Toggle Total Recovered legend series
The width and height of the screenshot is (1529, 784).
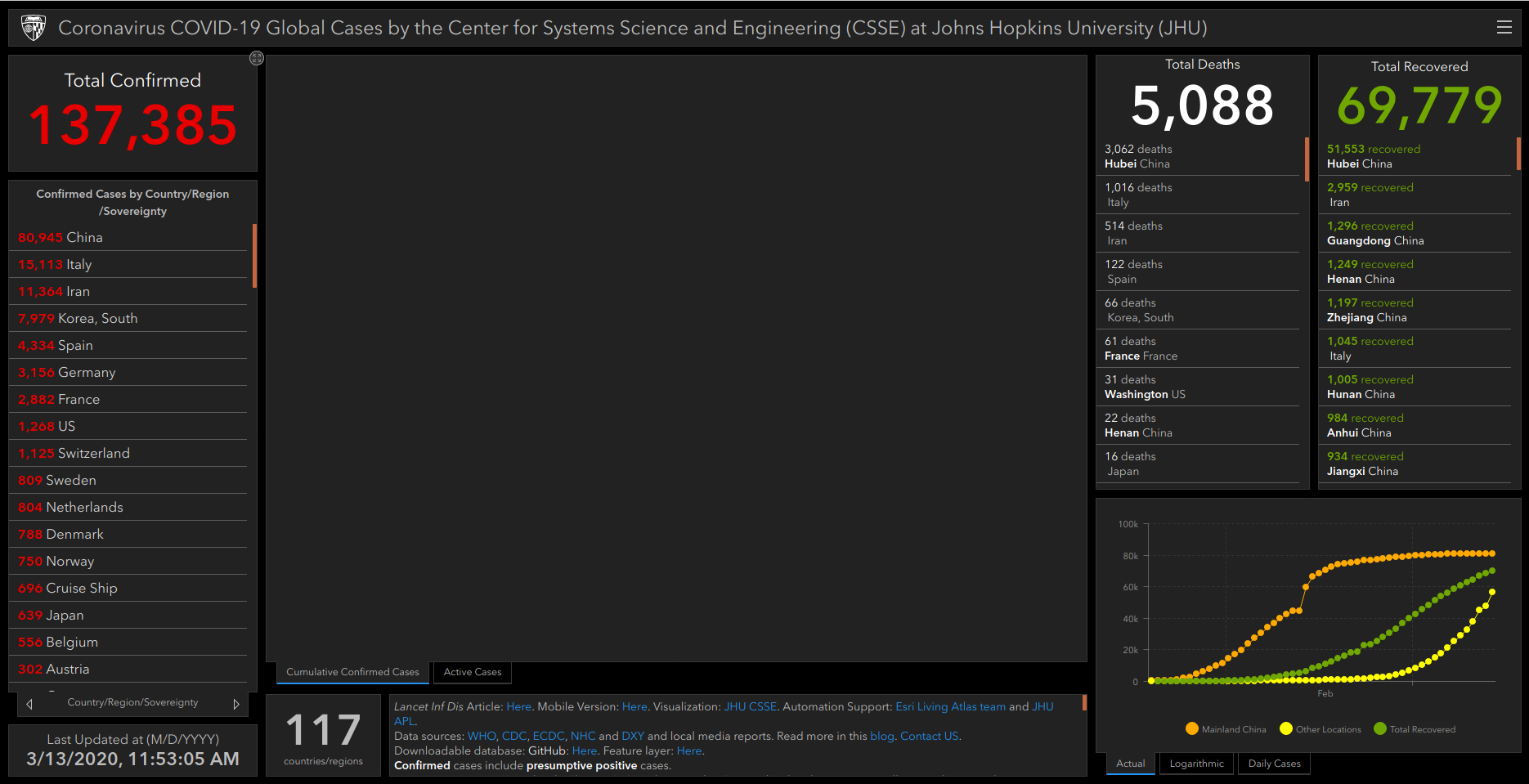(x=1415, y=729)
